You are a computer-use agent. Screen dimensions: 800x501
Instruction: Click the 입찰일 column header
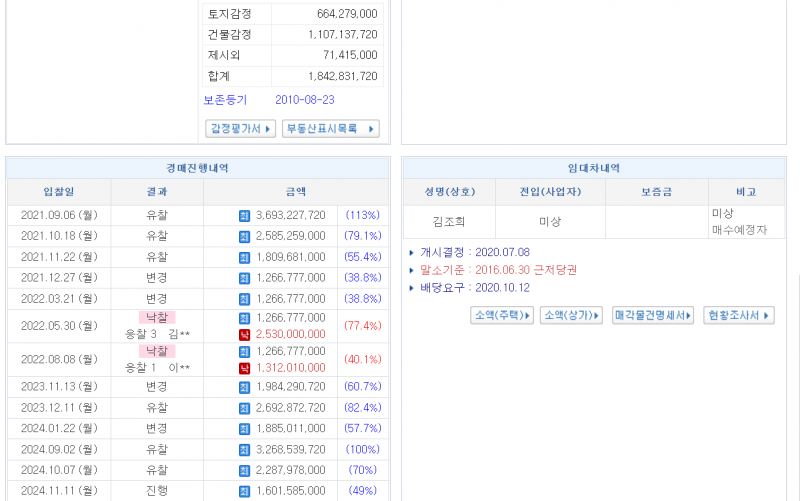click(58, 192)
